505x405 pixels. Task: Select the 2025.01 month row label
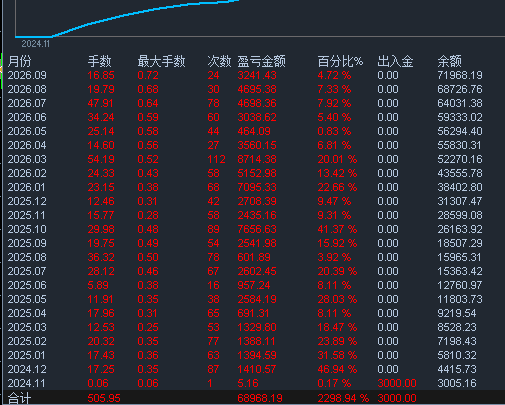[x=26, y=355]
